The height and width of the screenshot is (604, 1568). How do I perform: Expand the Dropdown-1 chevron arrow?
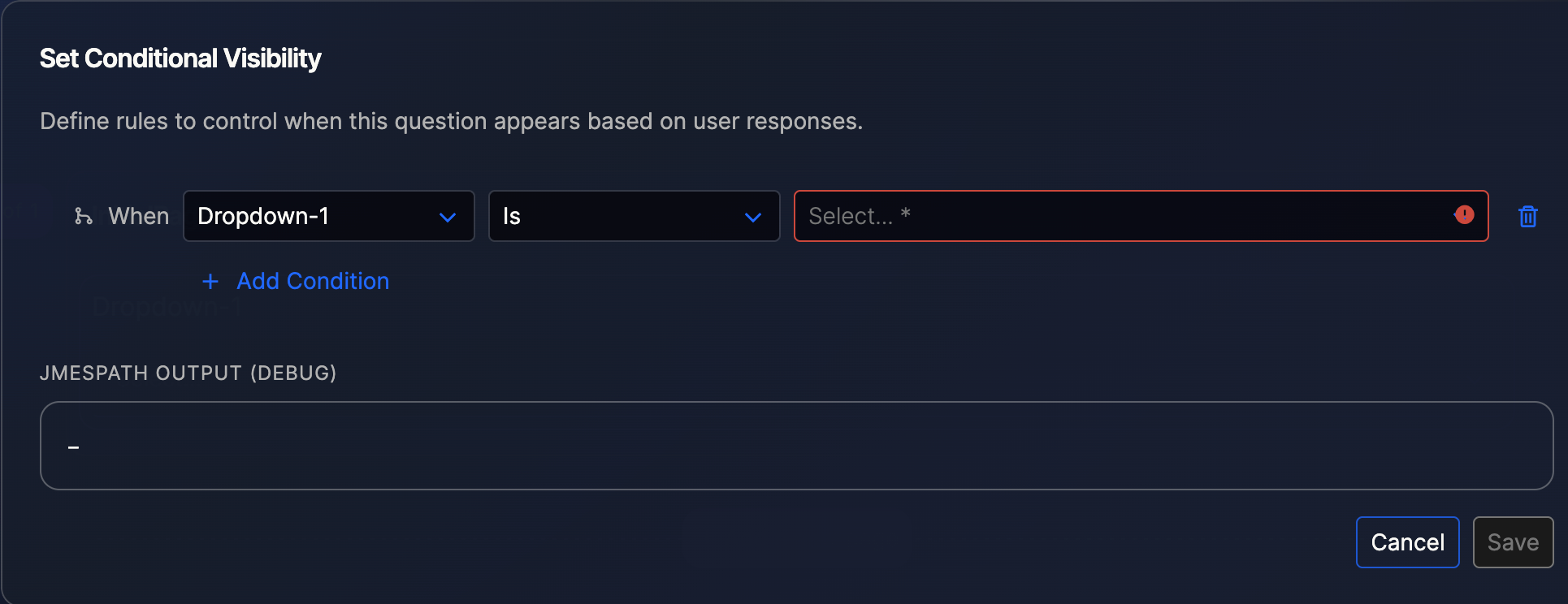[x=447, y=218]
